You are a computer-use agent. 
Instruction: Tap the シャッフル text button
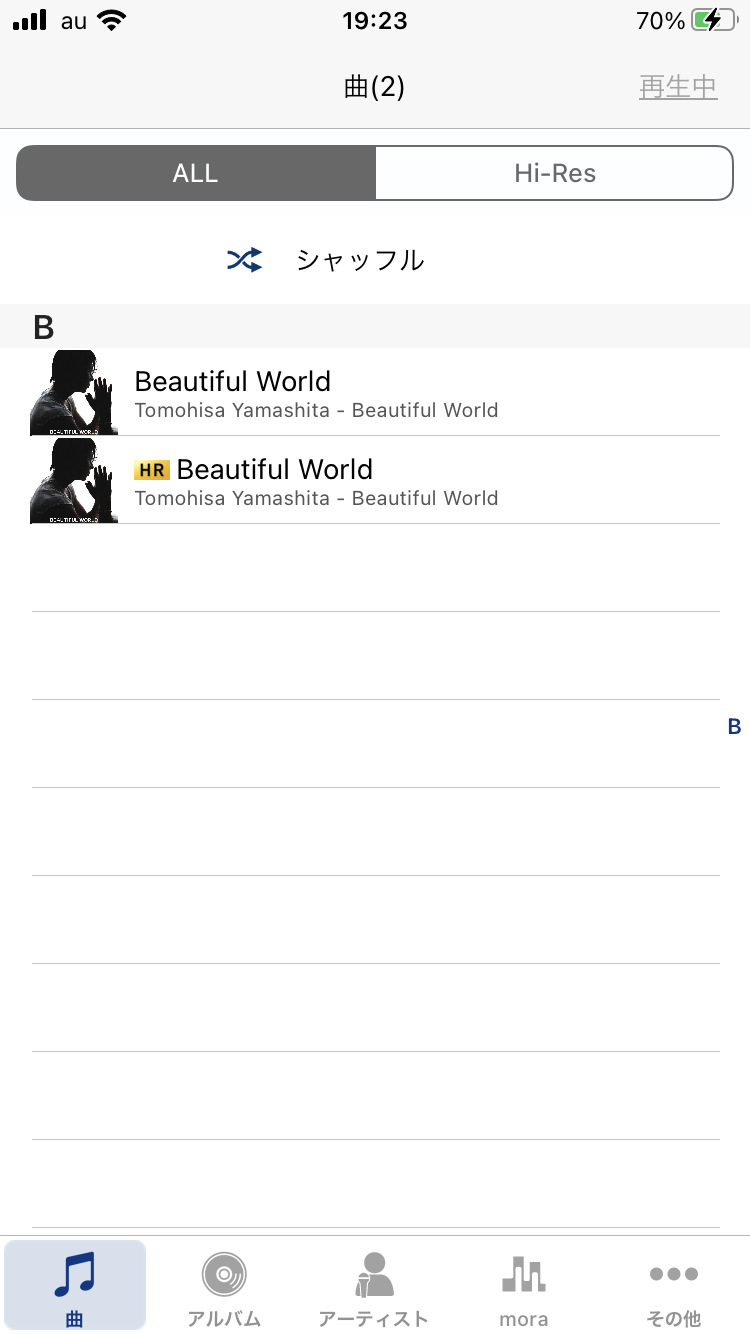(360, 260)
